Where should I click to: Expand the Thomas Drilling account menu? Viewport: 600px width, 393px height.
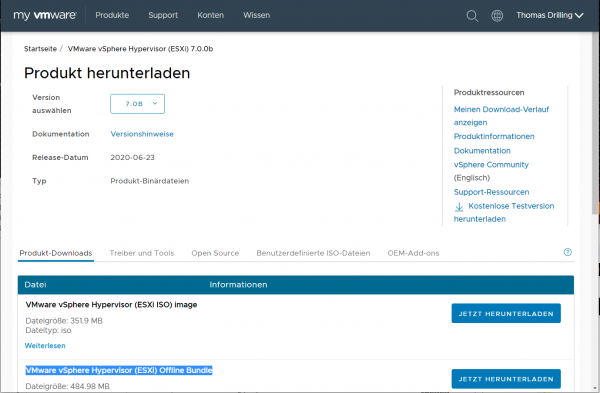point(549,15)
